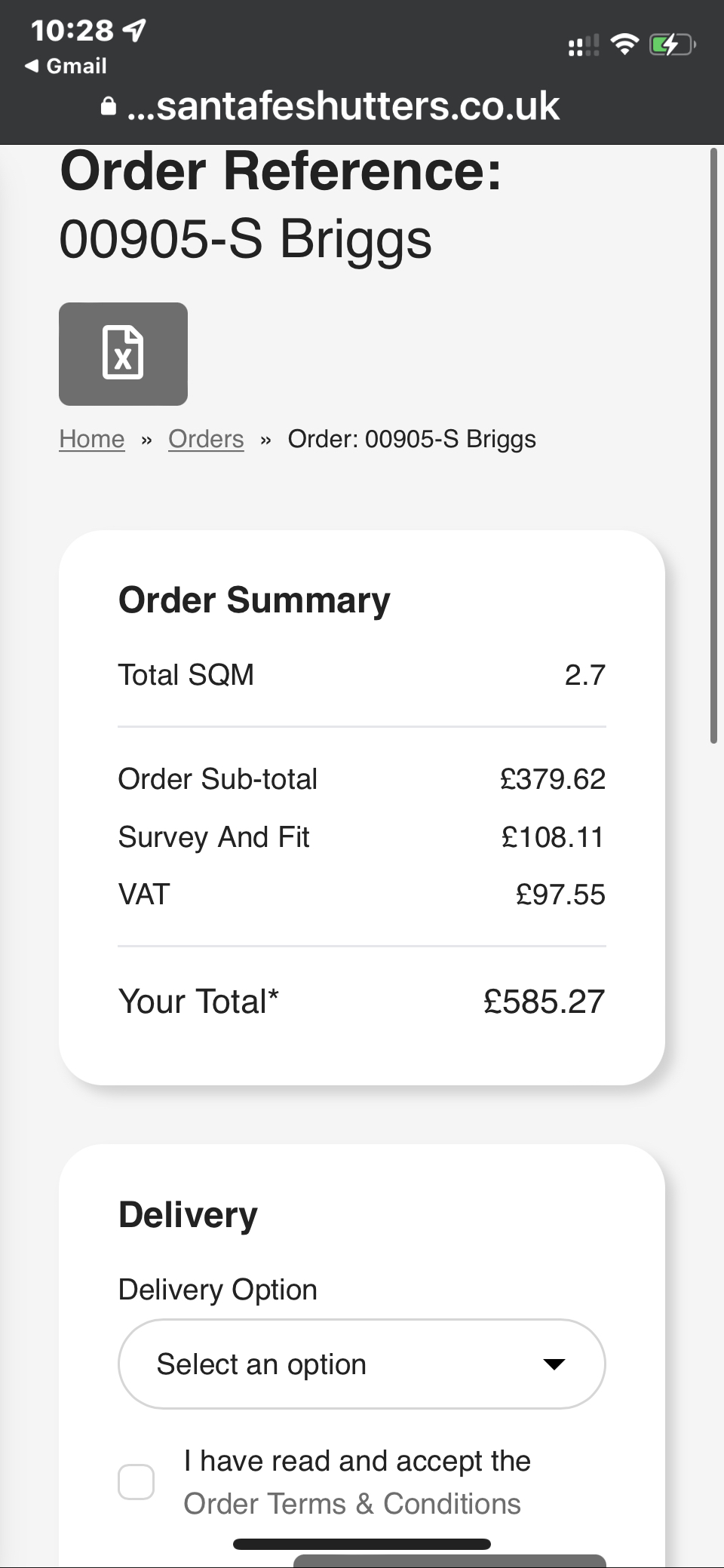The width and height of the screenshot is (724, 1568).
Task: Tap the santafeshutters.co.uk address bar
Action: tap(344, 106)
